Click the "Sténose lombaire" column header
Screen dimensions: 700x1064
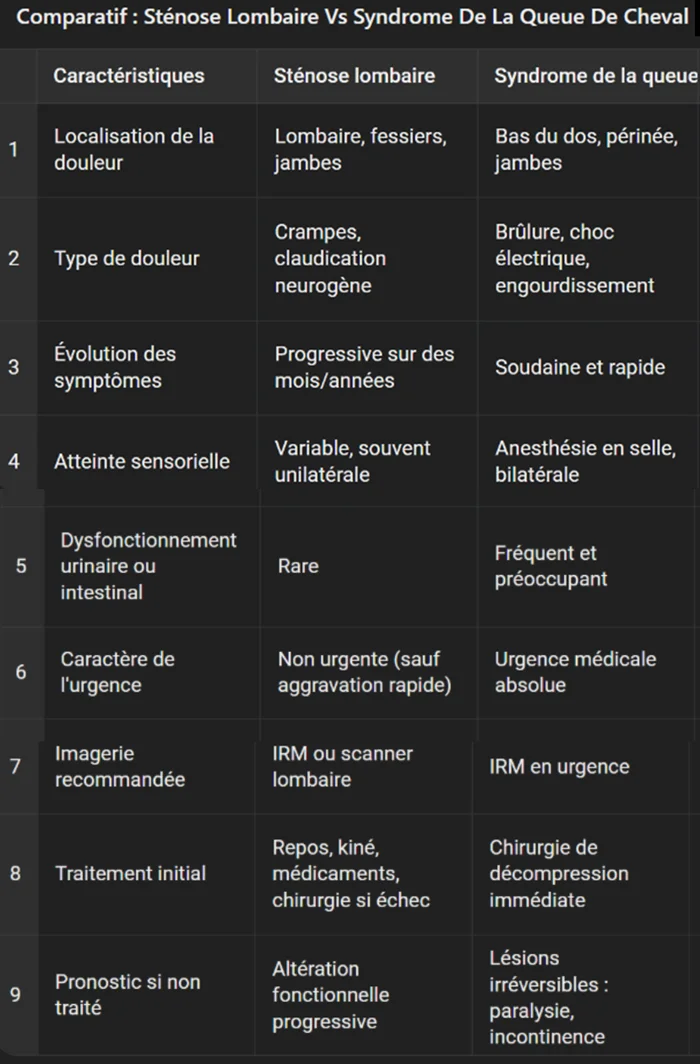354,76
